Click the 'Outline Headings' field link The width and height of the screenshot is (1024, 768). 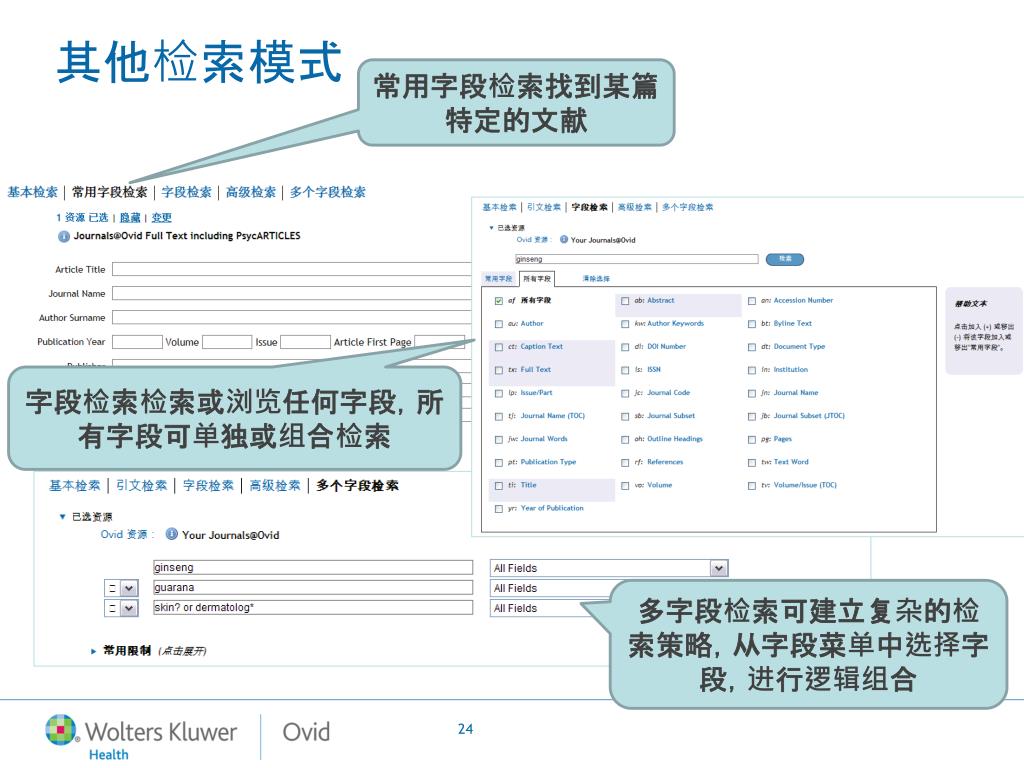[x=675, y=439]
